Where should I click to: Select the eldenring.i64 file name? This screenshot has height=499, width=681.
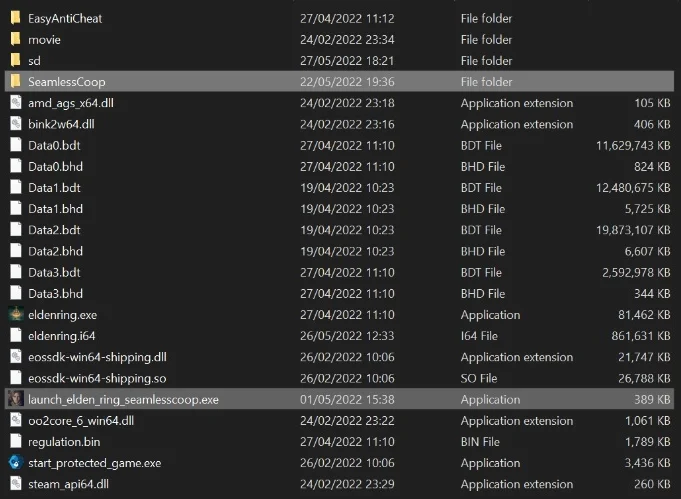tap(61, 336)
